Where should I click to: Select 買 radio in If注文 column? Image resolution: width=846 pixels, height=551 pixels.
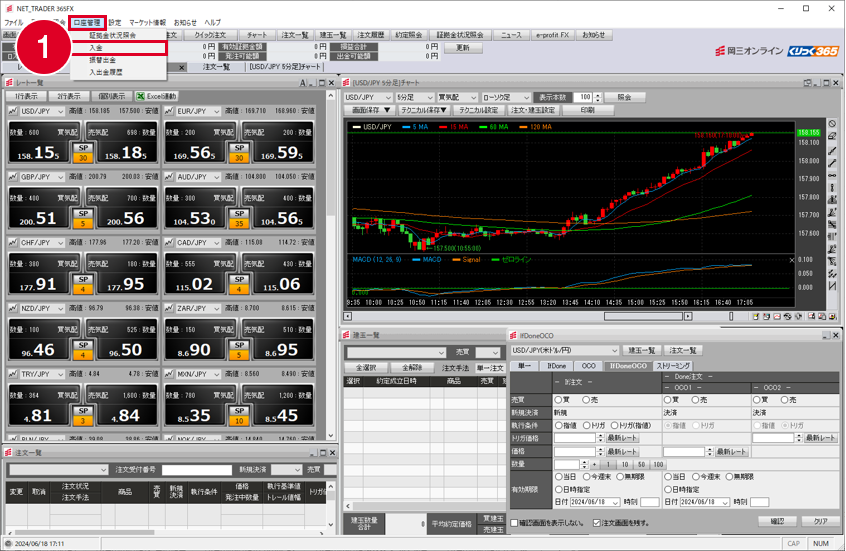[x=558, y=400]
